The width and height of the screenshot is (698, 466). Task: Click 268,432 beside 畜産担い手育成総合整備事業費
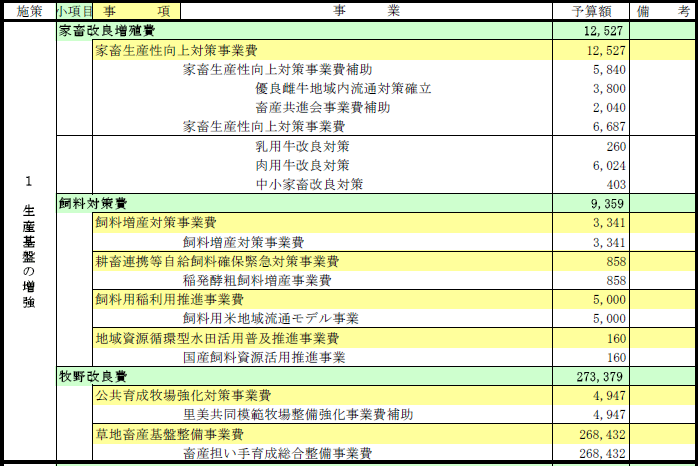coord(602,454)
